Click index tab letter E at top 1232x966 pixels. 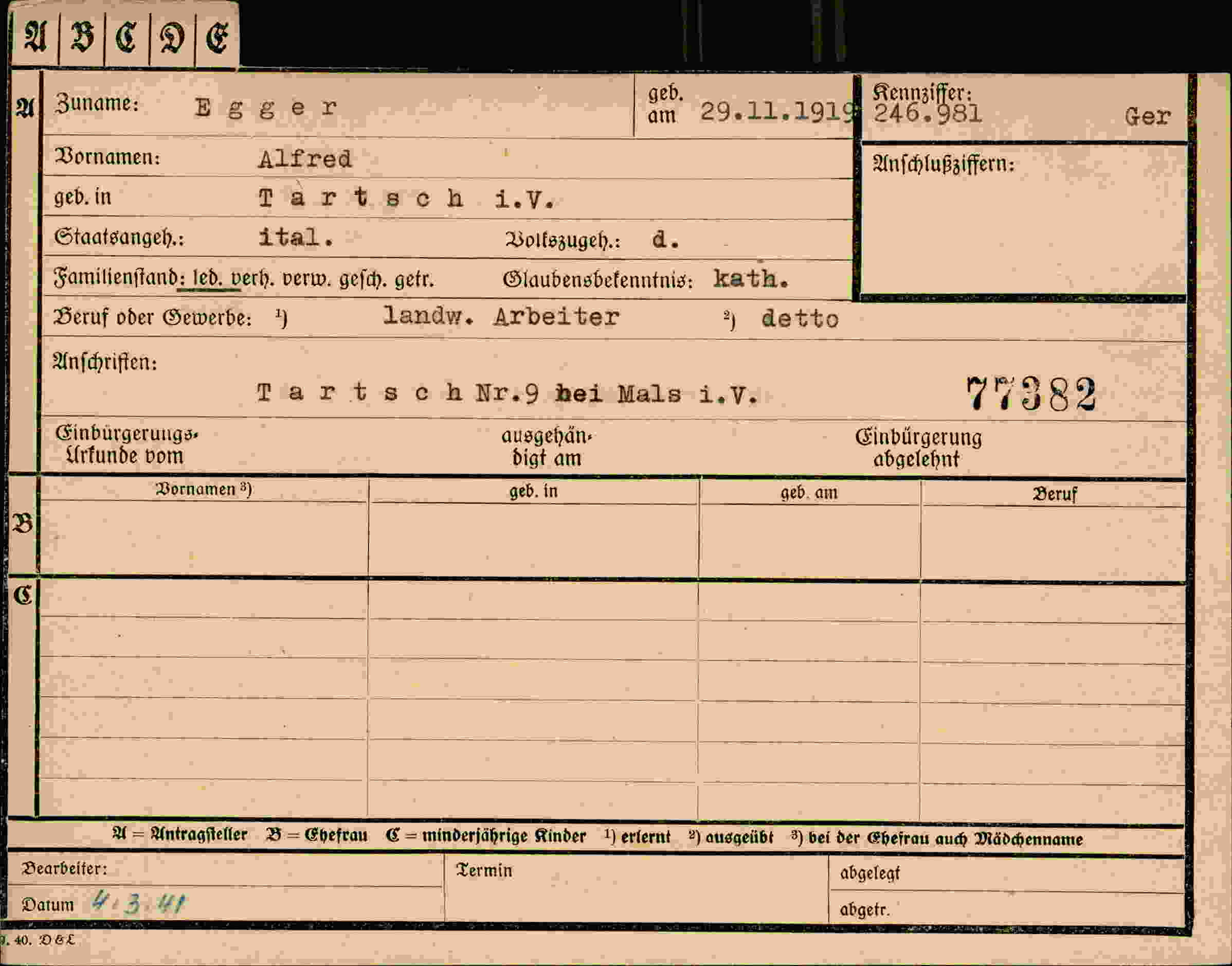tap(217, 39)
